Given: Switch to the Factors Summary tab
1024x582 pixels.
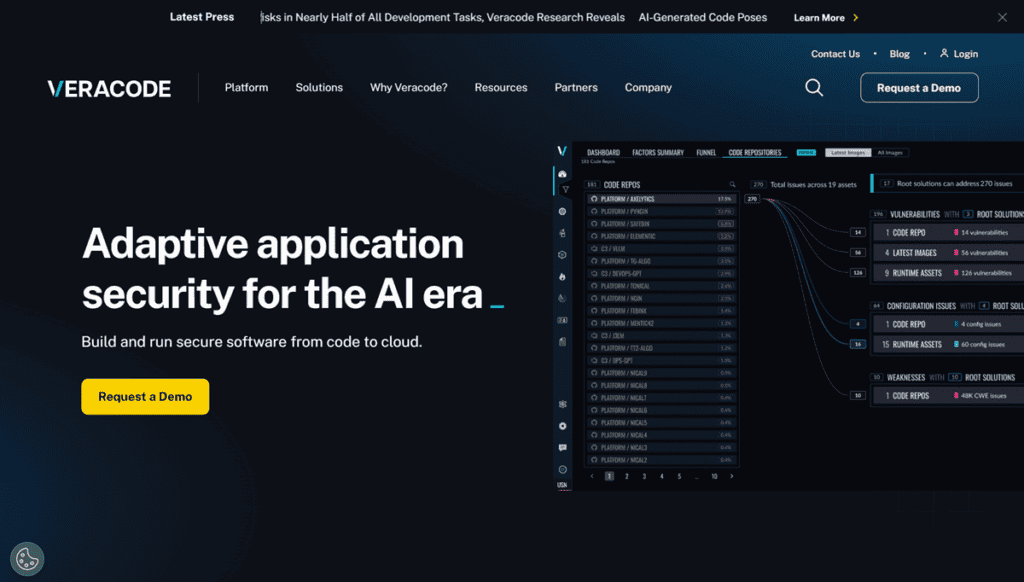Looking at the screenshot, I should pos(658,153).
